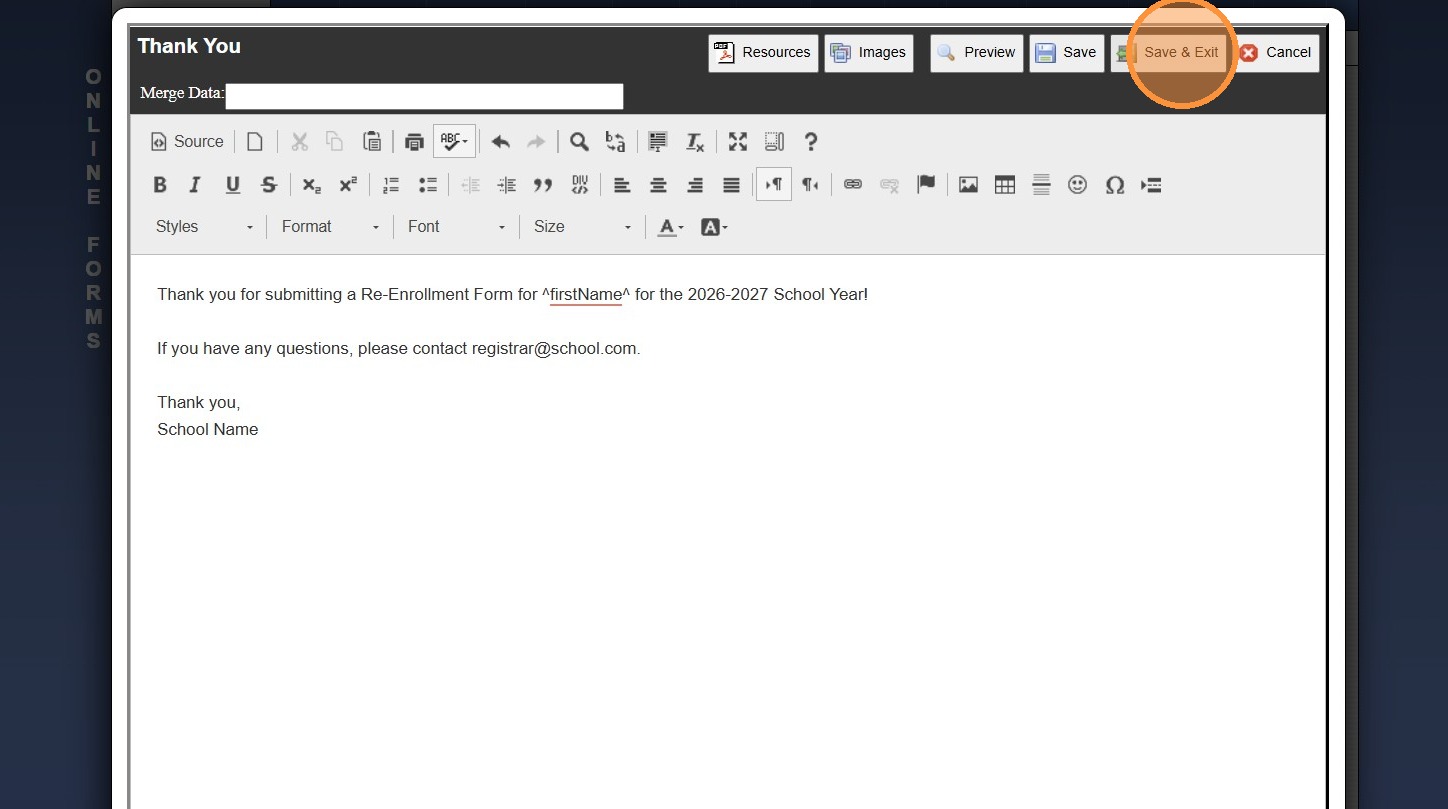Image resolution: width=1448 pixels, height=809 pixels.
Task: Insert a horizontal line
Action: [x=1041, y=185]
